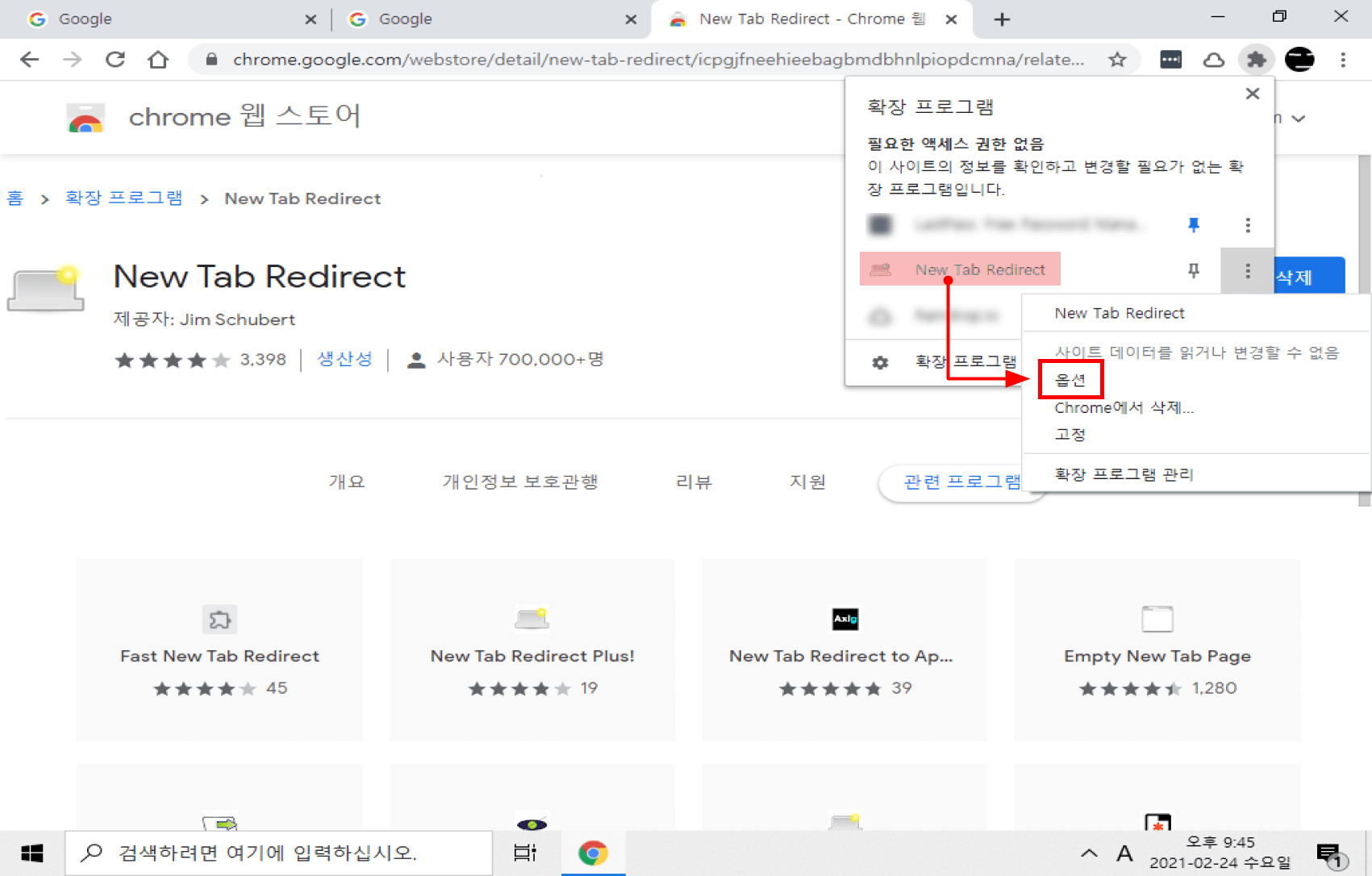Open Empty New Tab Page card

click(x=1157, y=650)
